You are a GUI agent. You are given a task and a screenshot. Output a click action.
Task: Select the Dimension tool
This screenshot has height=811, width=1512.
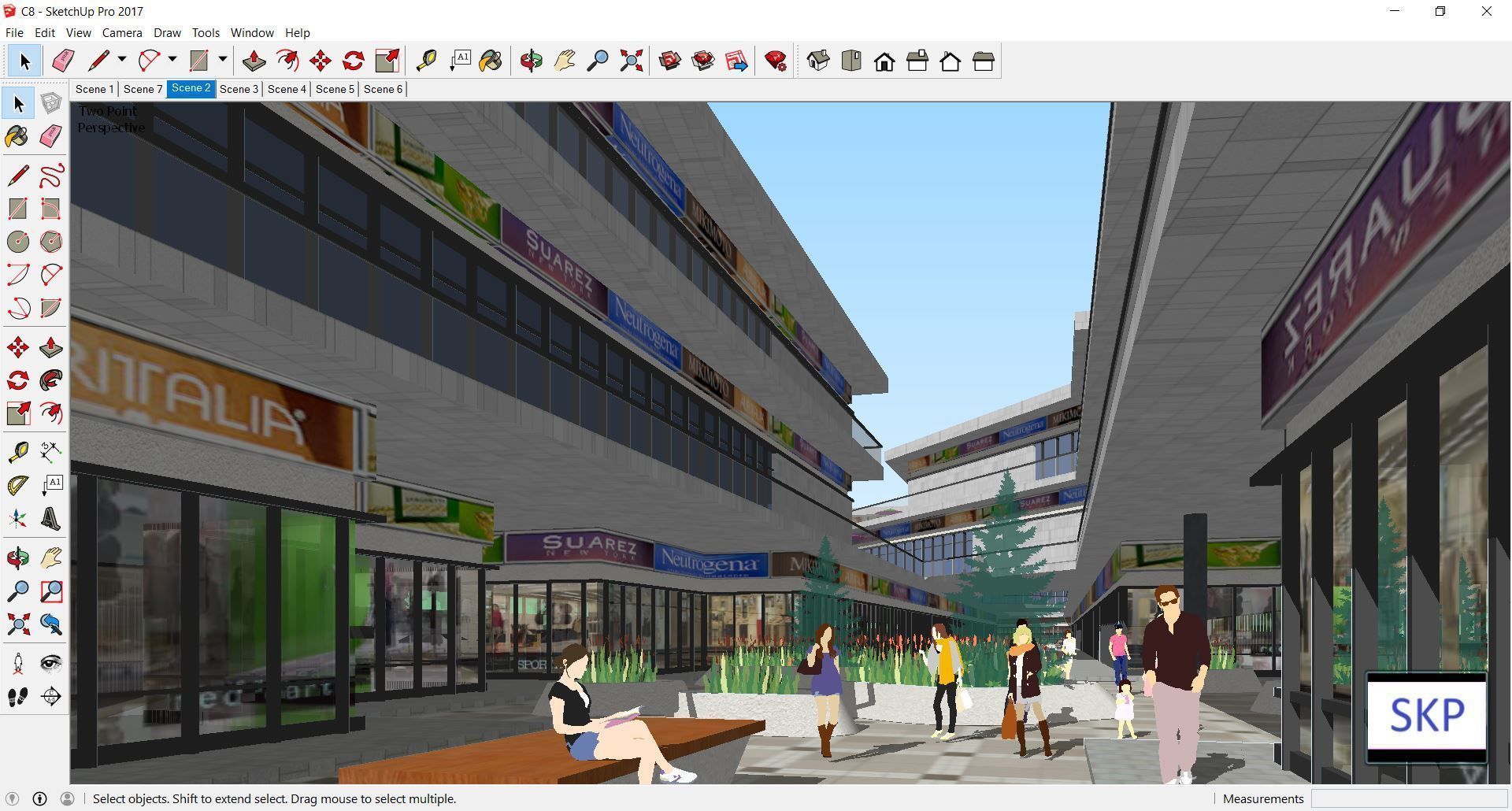coord(51,452)
